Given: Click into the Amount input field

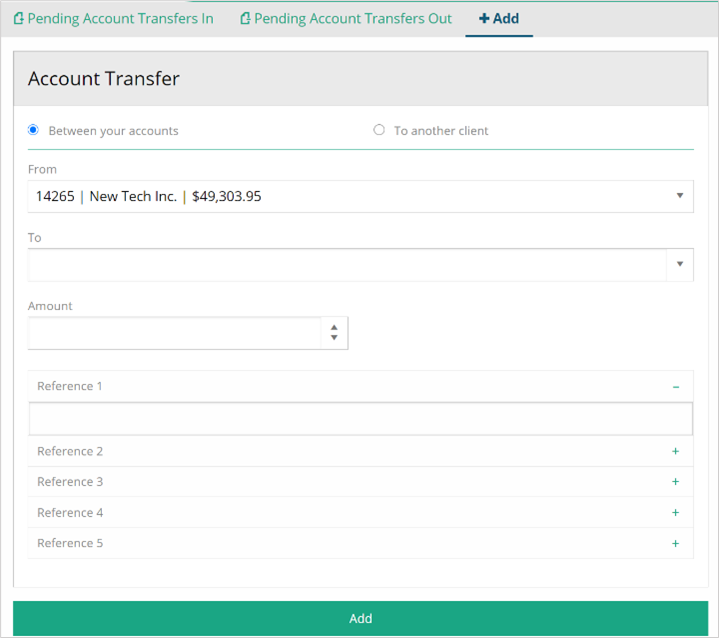Looking at the screenshot, I should coord(174,334).
